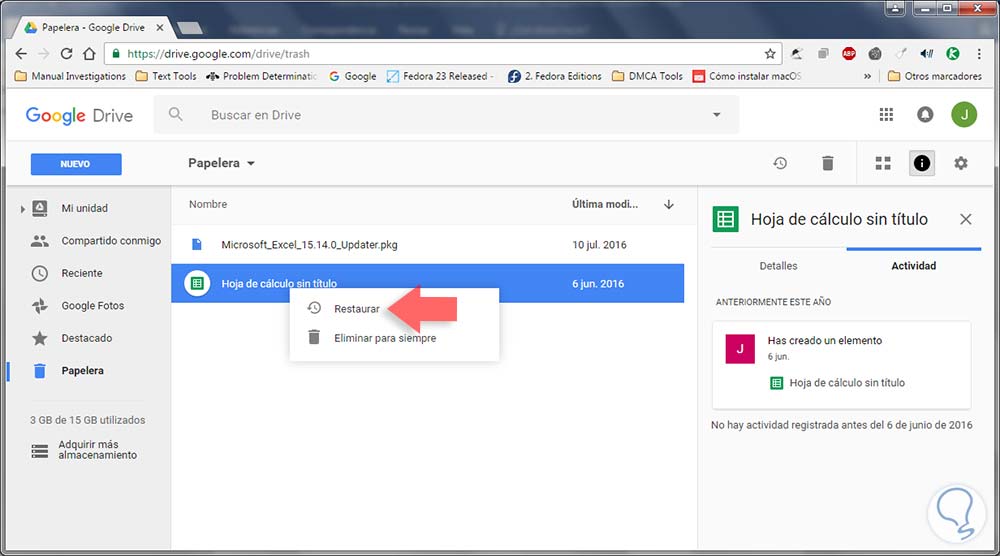The image size is (1000, 556).
Task: Select Papelera in sidebar
Action: pyautogui.click(x=82, y=370)
